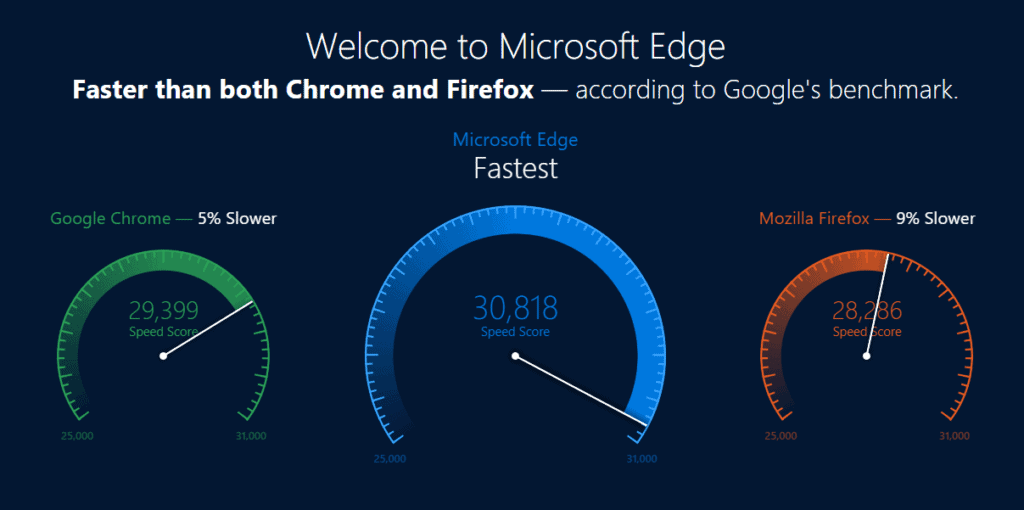The width and height of the screenshot is (1024, 510).
Task: Click the 25,000 minimum label on the Edge gauge
Action: 390,460
